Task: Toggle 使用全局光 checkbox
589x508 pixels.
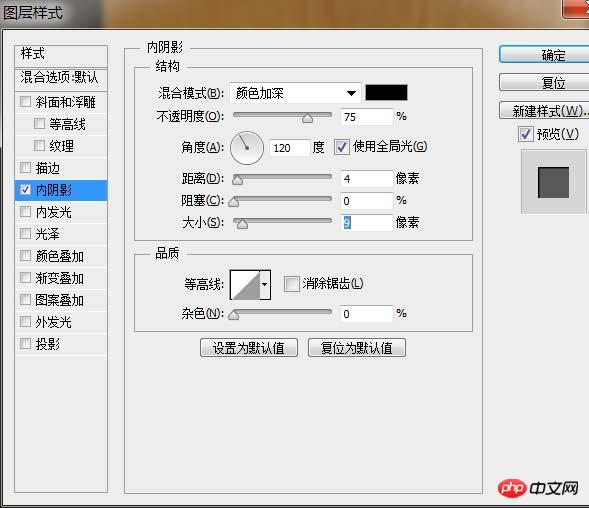Action: pyautogui.click(x=342, y=147)
